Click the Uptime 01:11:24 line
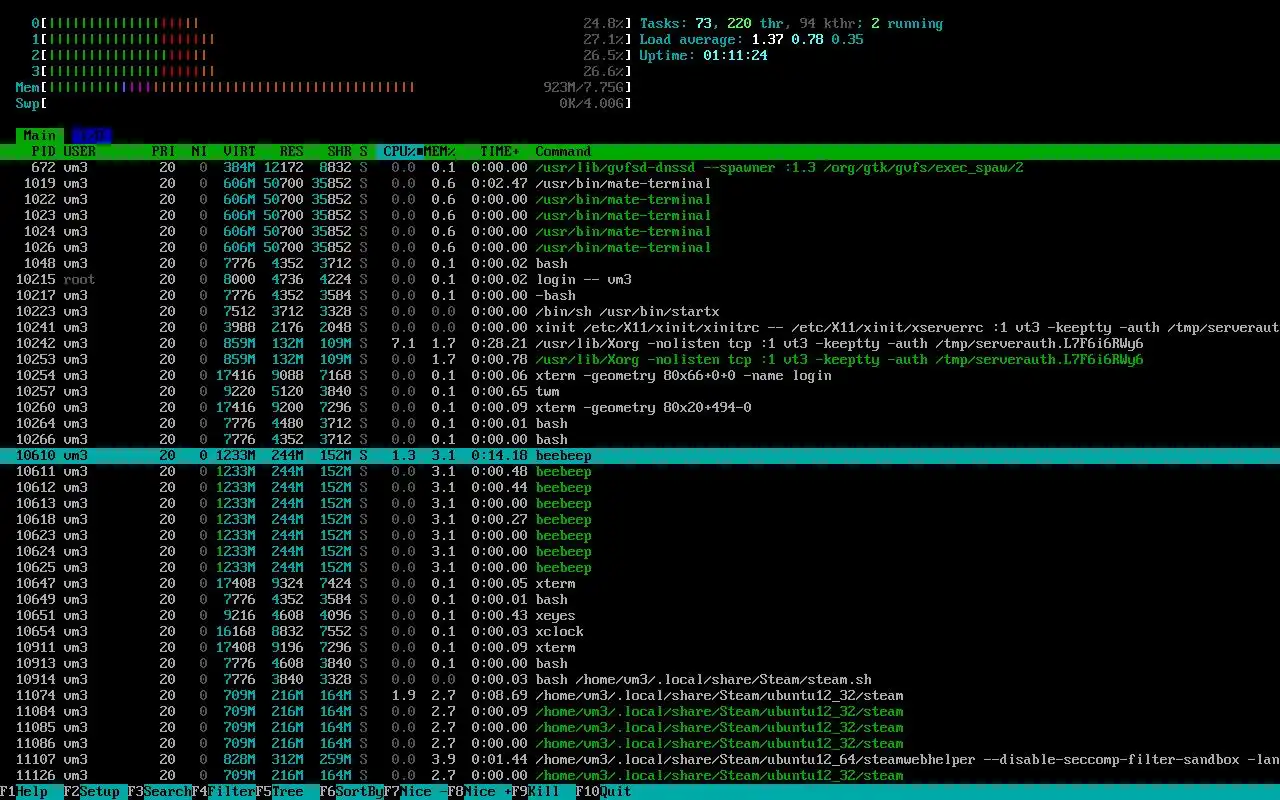Image resolution: width=1280 pixels, height=800 pixels. [x=704, y=55]
